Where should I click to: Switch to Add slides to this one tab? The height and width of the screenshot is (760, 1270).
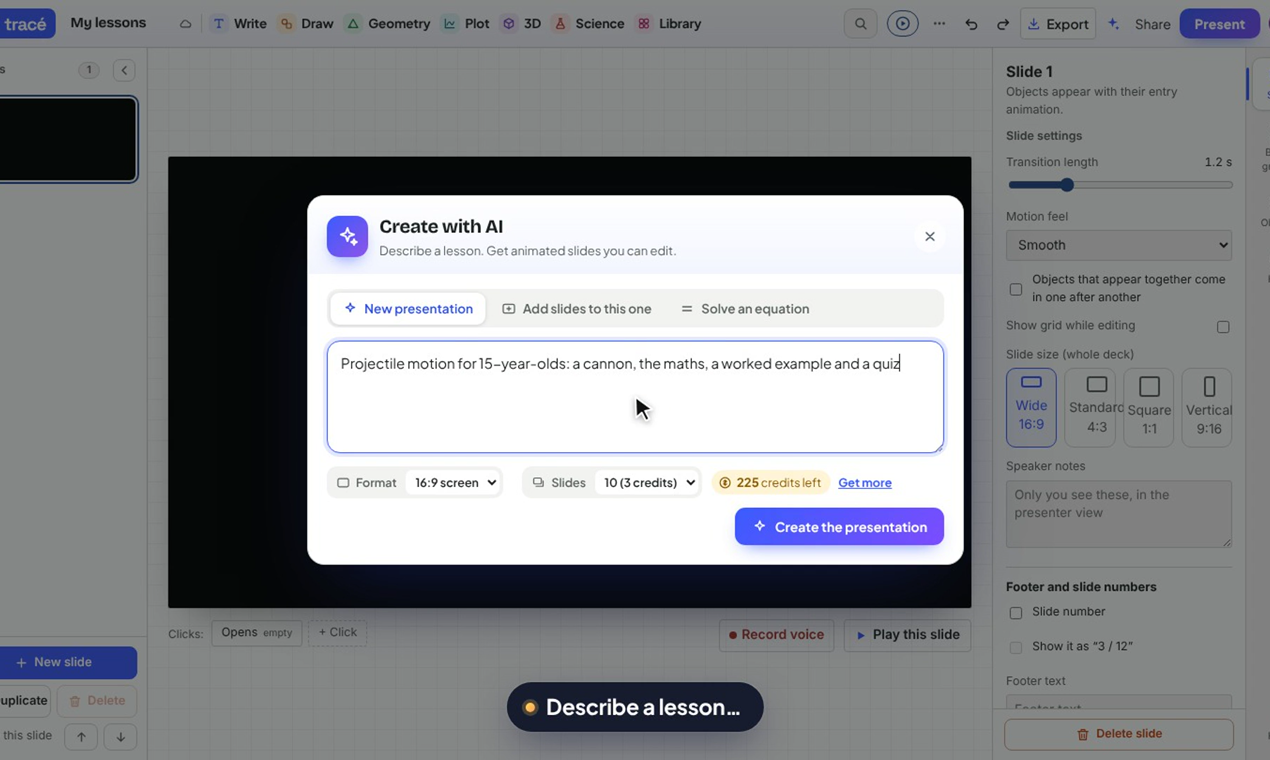click(x=576, y=309)
